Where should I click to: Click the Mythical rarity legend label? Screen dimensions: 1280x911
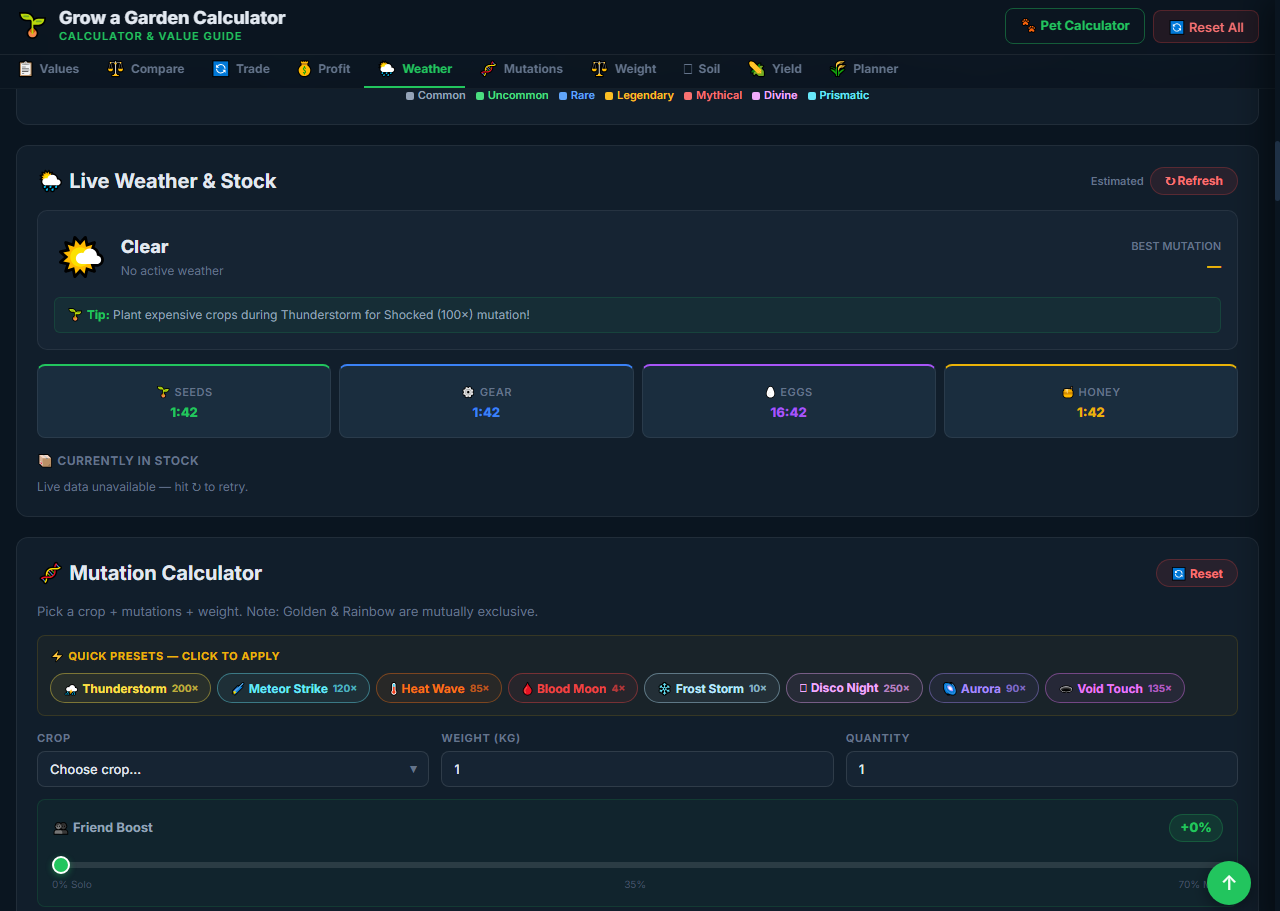[x=713, y=95]
